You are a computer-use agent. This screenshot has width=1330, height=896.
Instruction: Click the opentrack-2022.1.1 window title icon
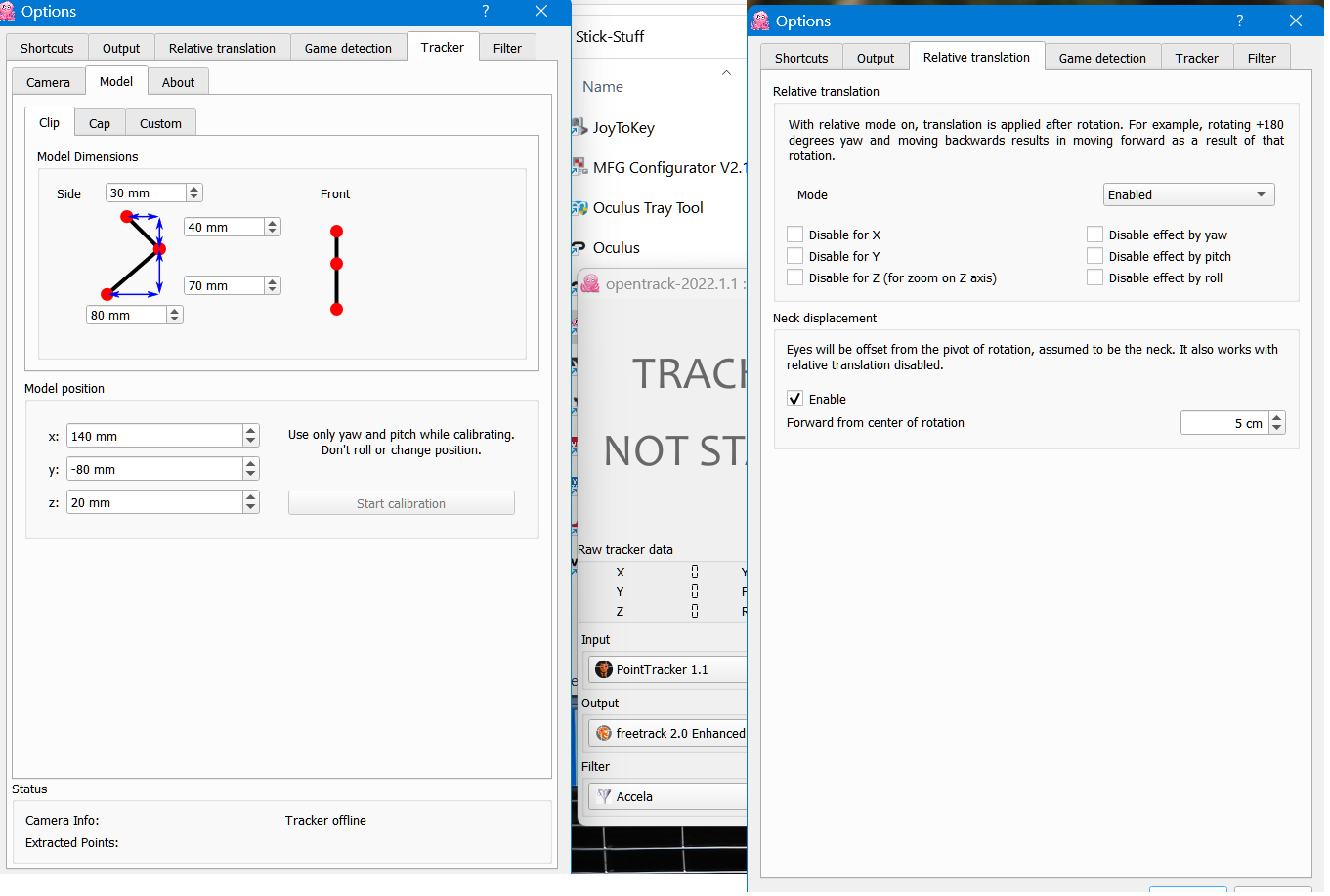[x=590, y=284]
